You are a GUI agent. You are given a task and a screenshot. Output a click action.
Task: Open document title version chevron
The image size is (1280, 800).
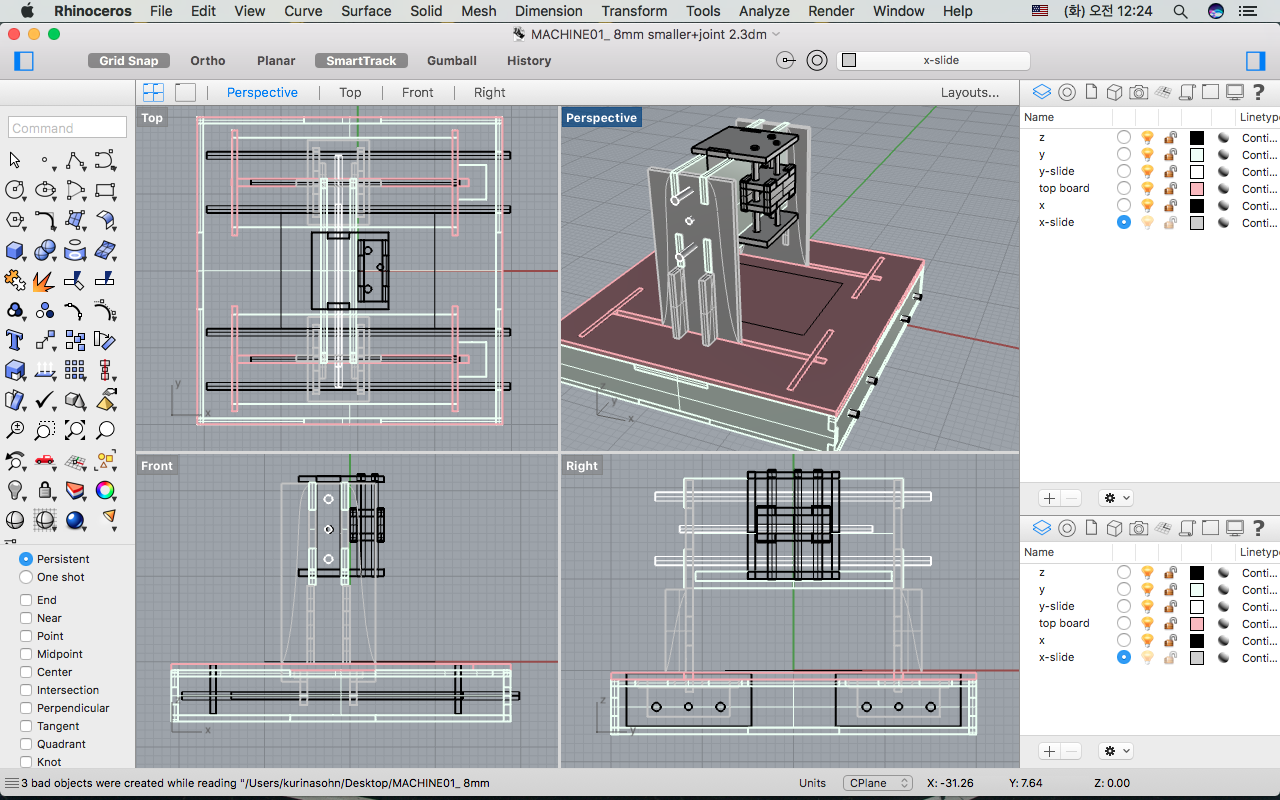coord(777,34)
